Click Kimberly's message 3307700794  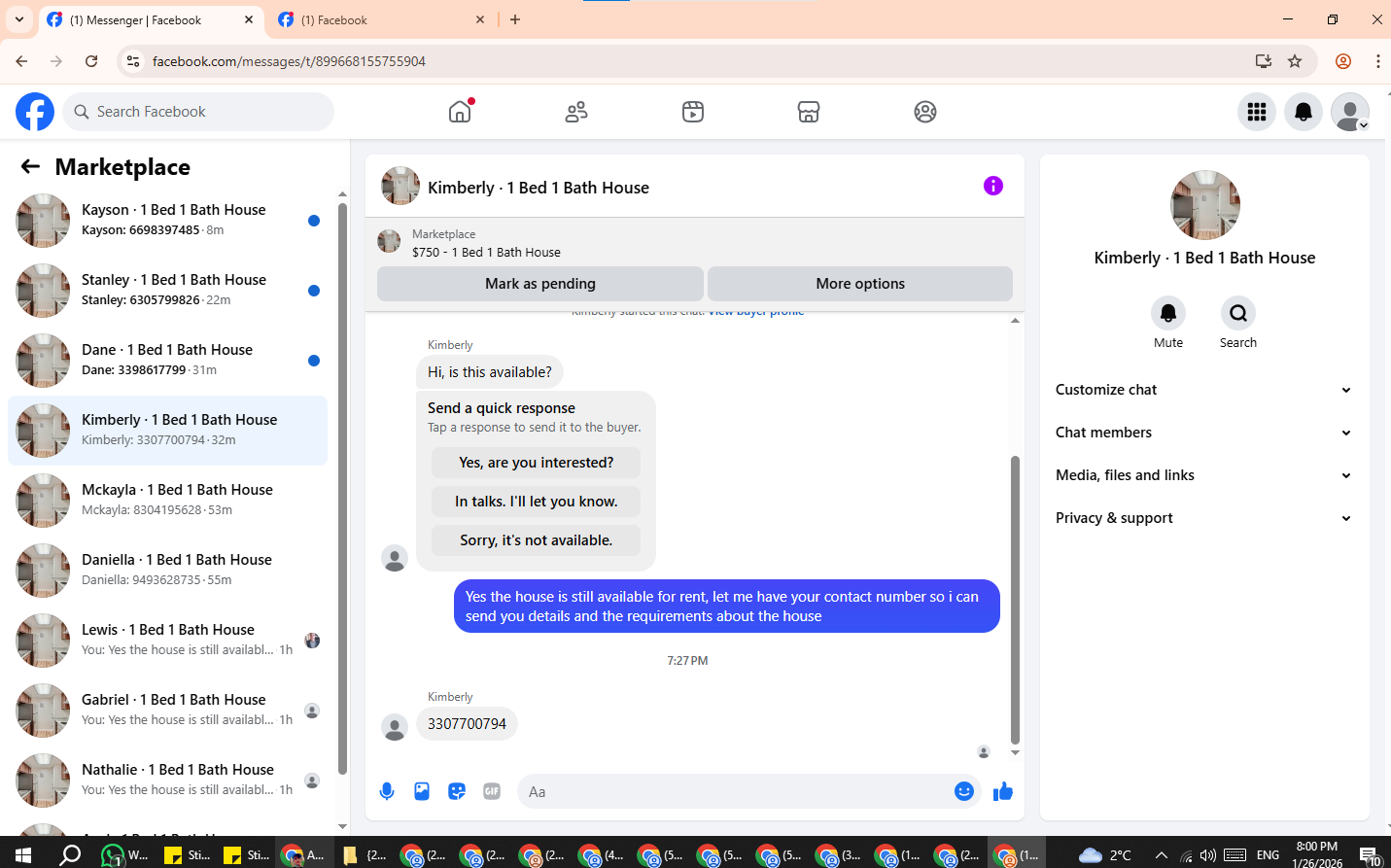tap(467, 724)
